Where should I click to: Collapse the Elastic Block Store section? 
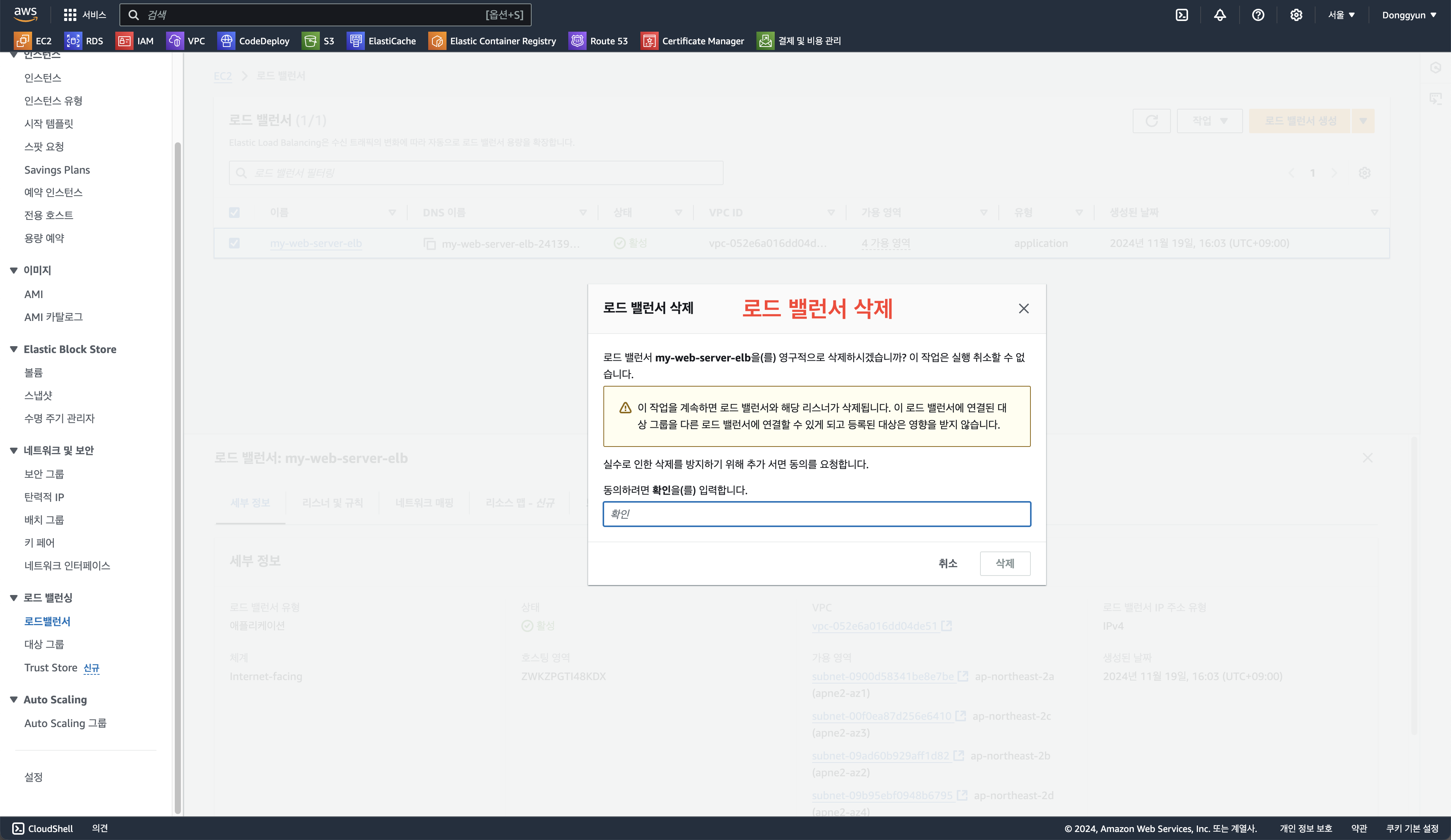(x=14, y=350)
